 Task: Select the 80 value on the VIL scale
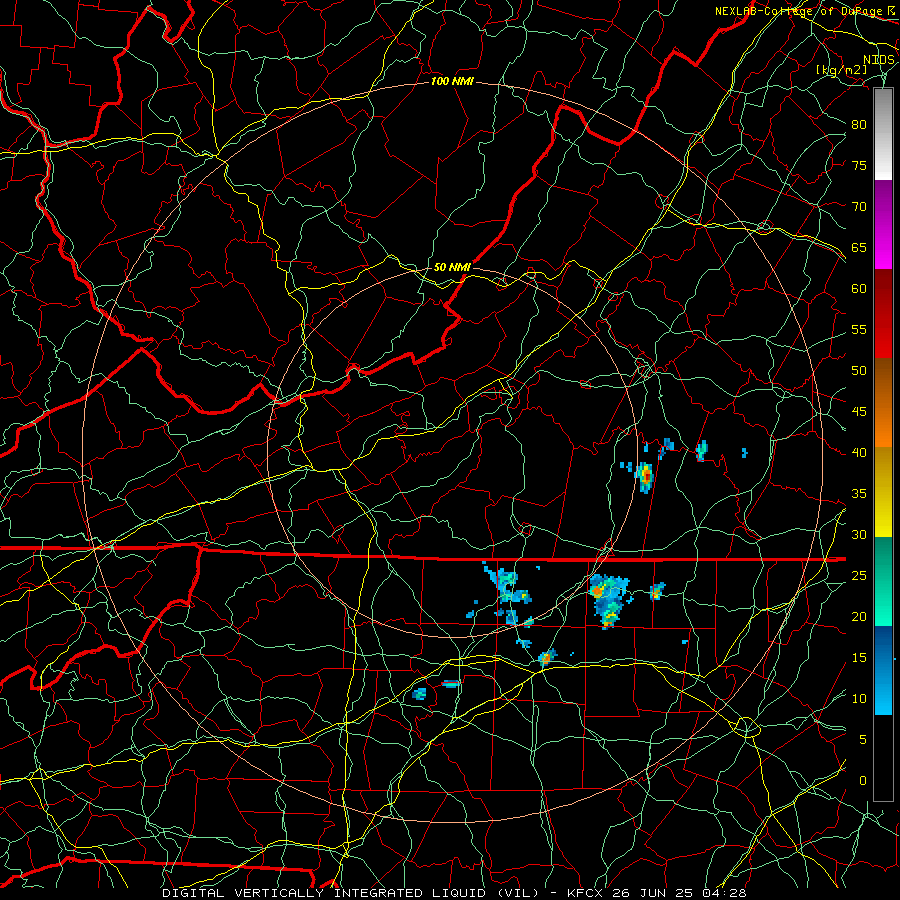(859, 125)
